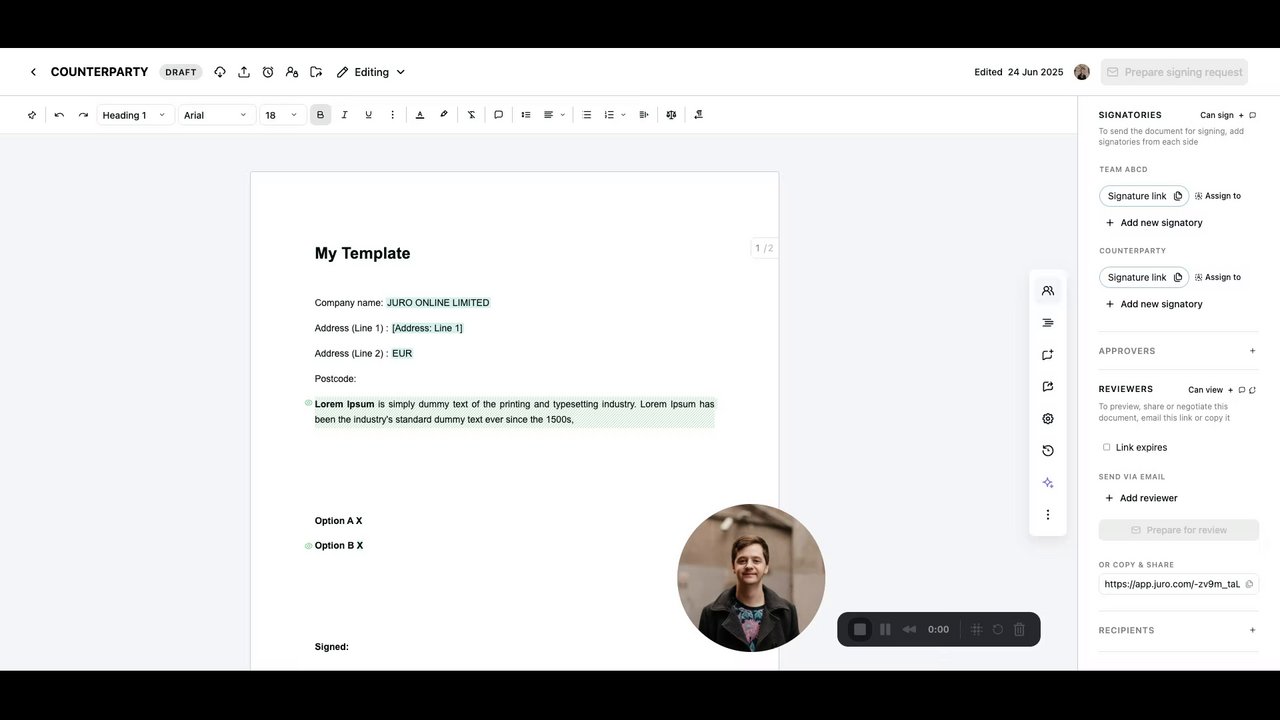Click Assign to under Counterparty
The width and height of the screenshot is (1280, 720).
[1218, 277]
